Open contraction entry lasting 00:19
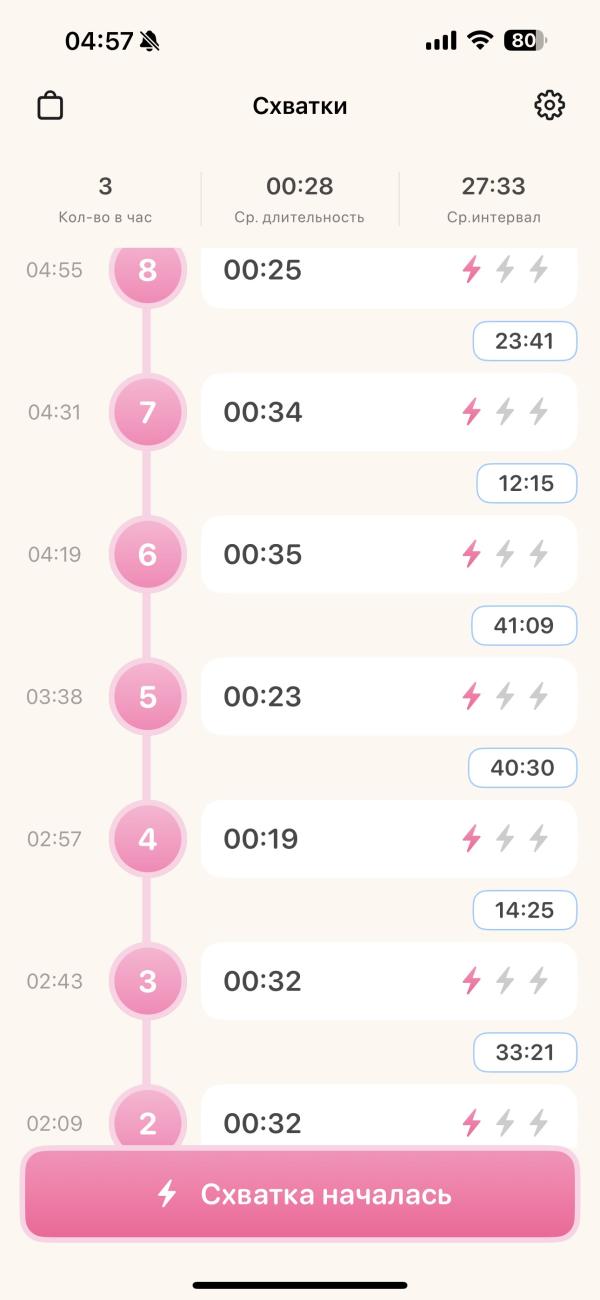This screenshot has height=1300, width=600. coord(389,838)
